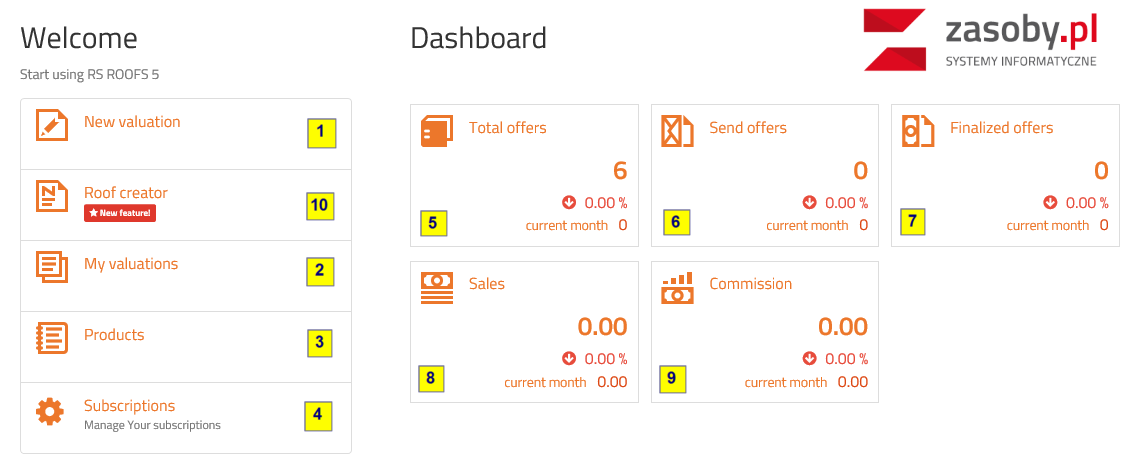Click the Subscriptions gear icon
Viewport: 1145px width, 473px height.
pyautogui.click(x=50, y=411)
